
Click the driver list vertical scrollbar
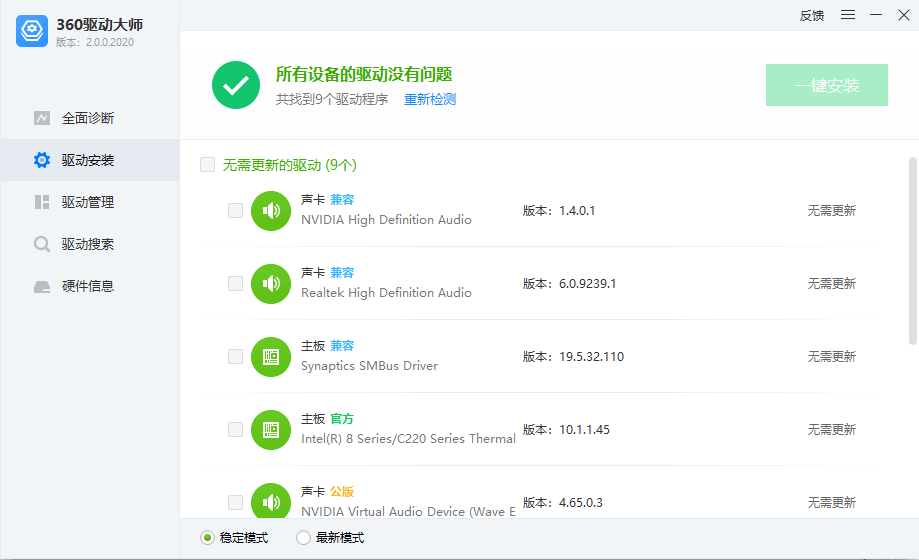[x=913, y=251]
